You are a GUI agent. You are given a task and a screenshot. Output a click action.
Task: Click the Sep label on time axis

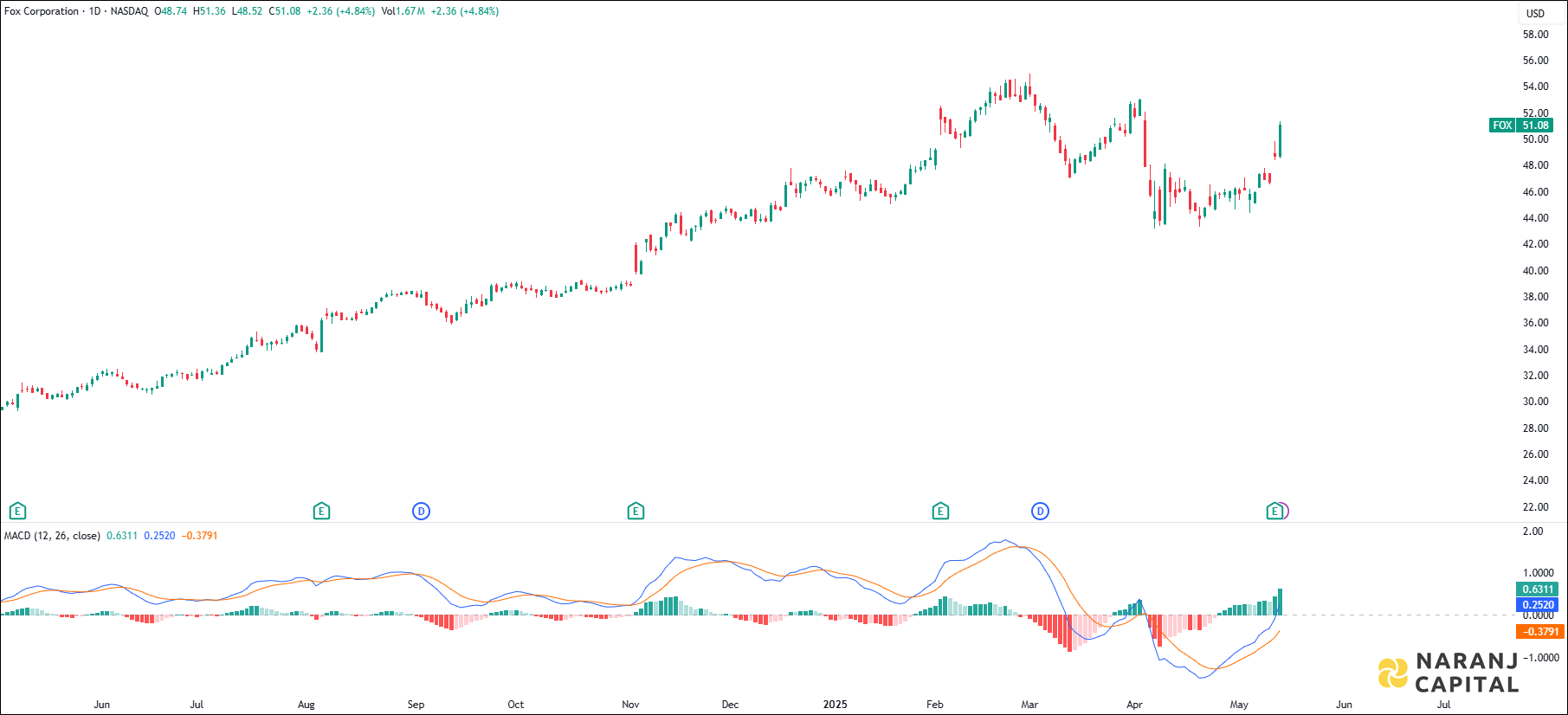pos(416,705)
